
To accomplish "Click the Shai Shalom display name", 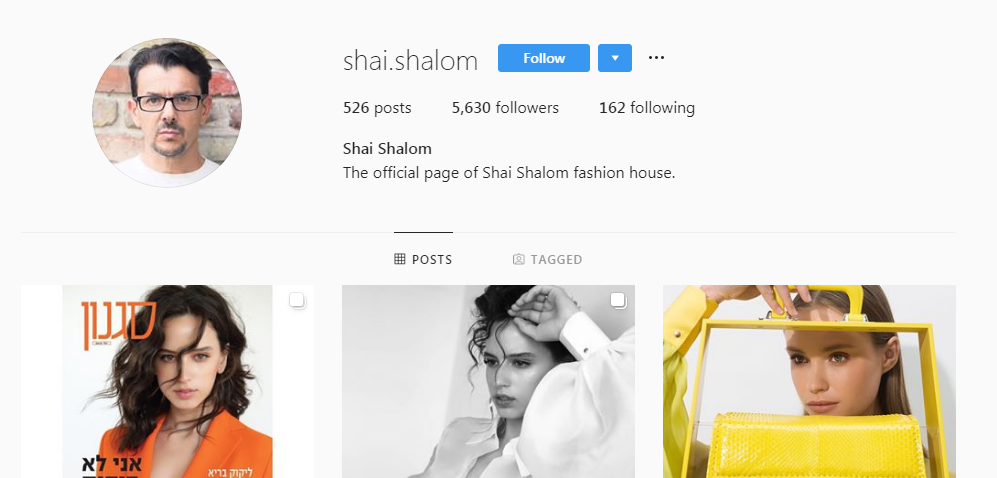I will coord(387,149).
